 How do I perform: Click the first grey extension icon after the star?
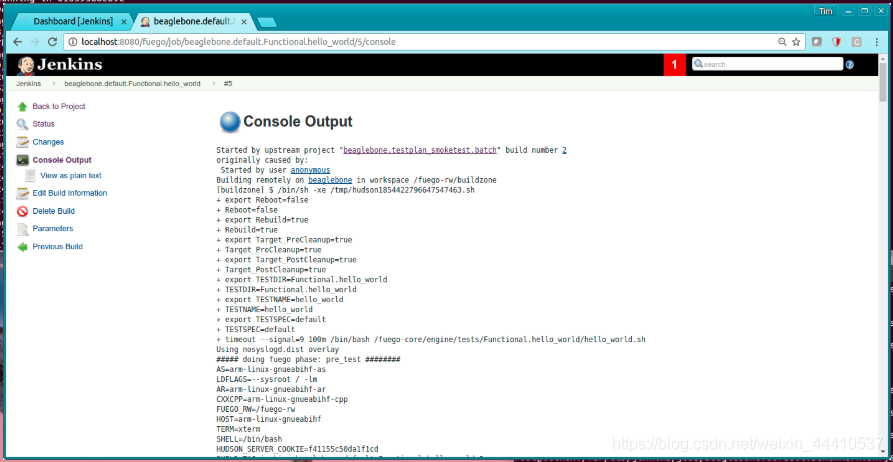[x=816, y=42]
